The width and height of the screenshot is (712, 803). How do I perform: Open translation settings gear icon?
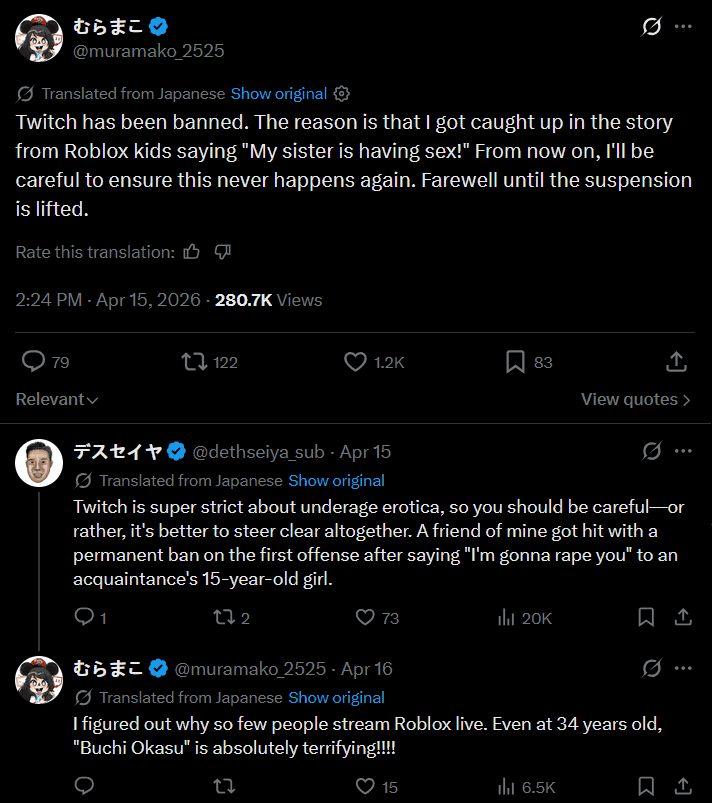341,93
